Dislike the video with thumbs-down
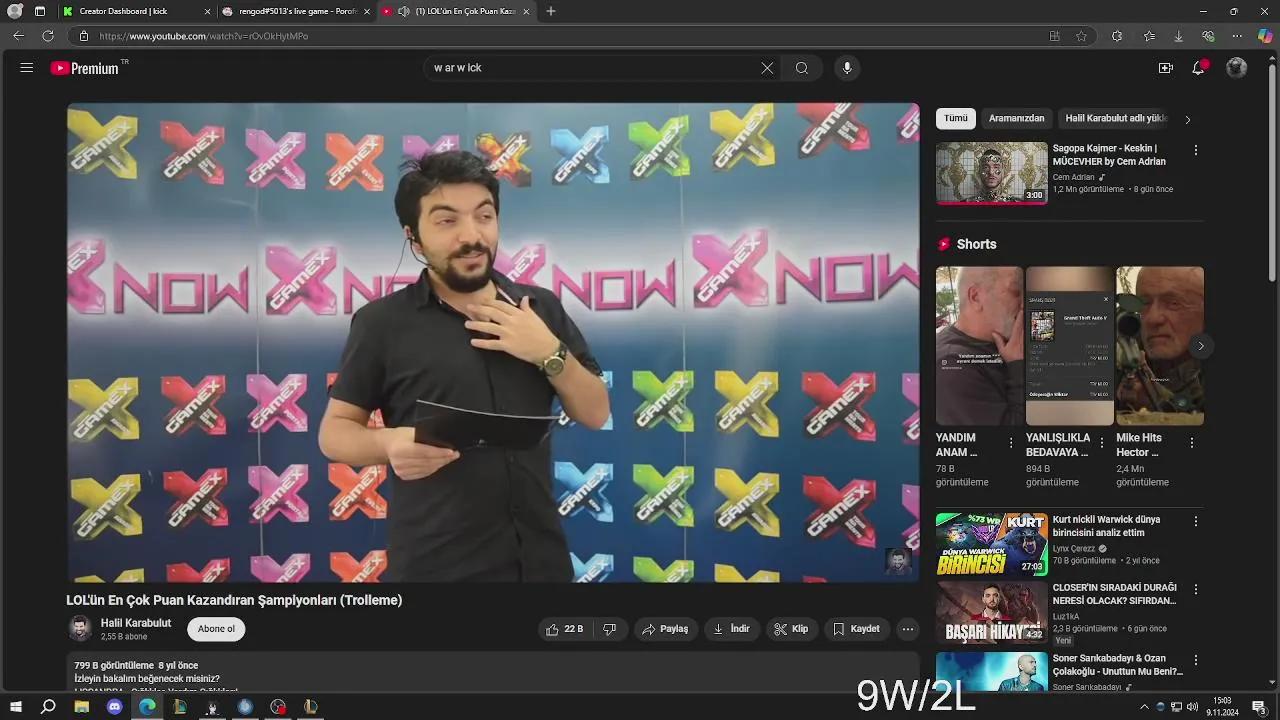Screen dimensions: 1280x720 coord(610,629)
